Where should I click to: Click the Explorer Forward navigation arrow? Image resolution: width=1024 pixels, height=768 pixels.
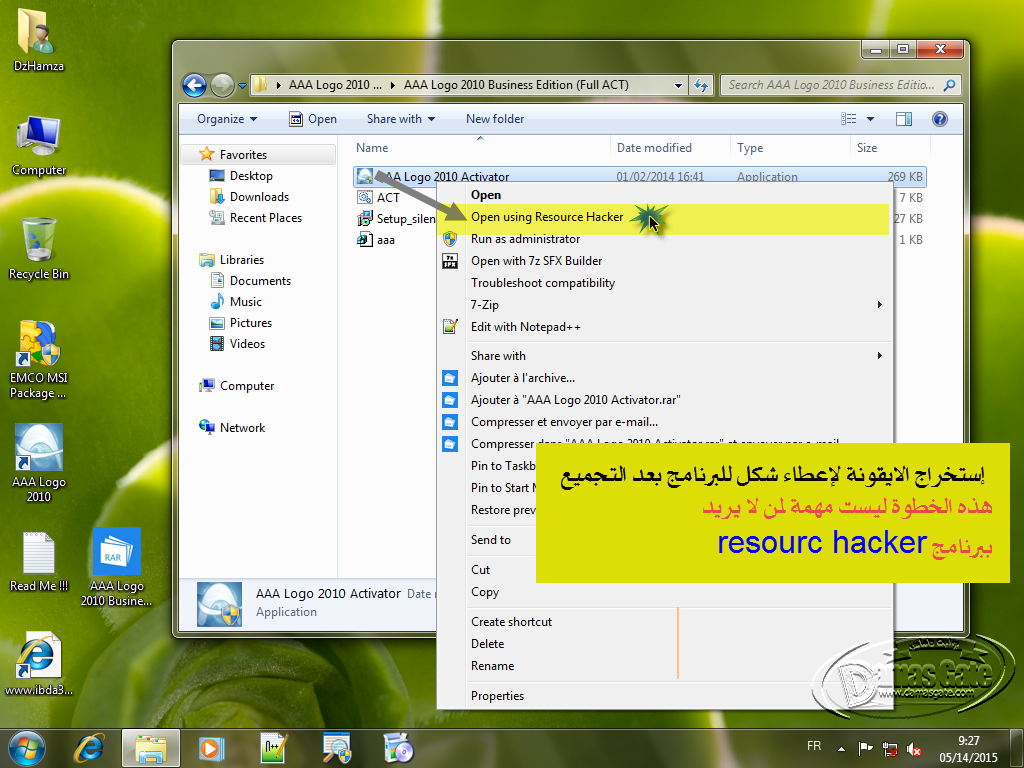(222, 85)
